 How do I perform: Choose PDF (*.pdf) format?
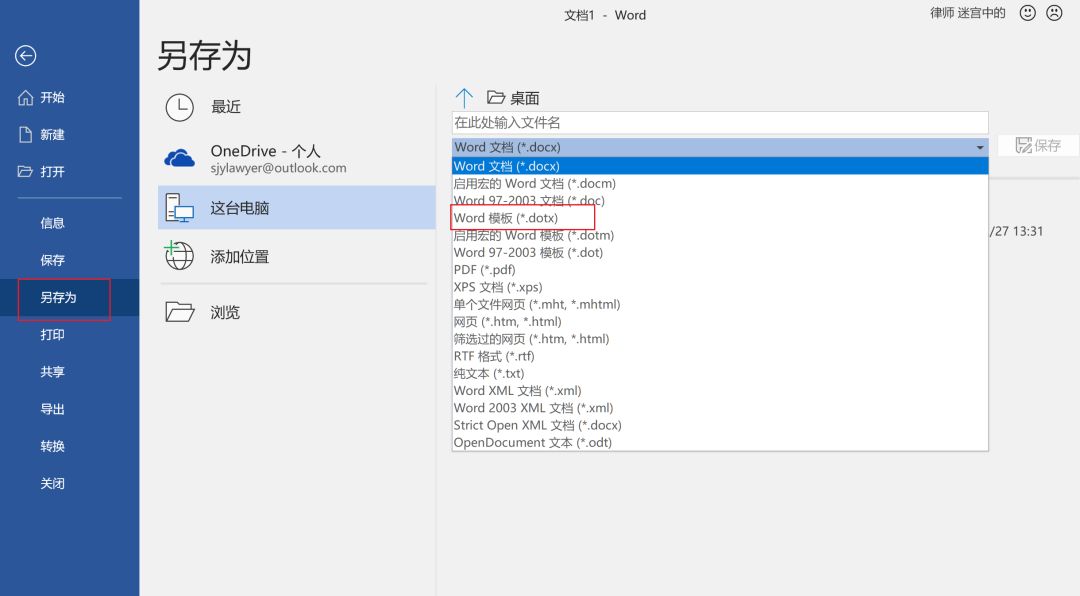click(720, 269)
